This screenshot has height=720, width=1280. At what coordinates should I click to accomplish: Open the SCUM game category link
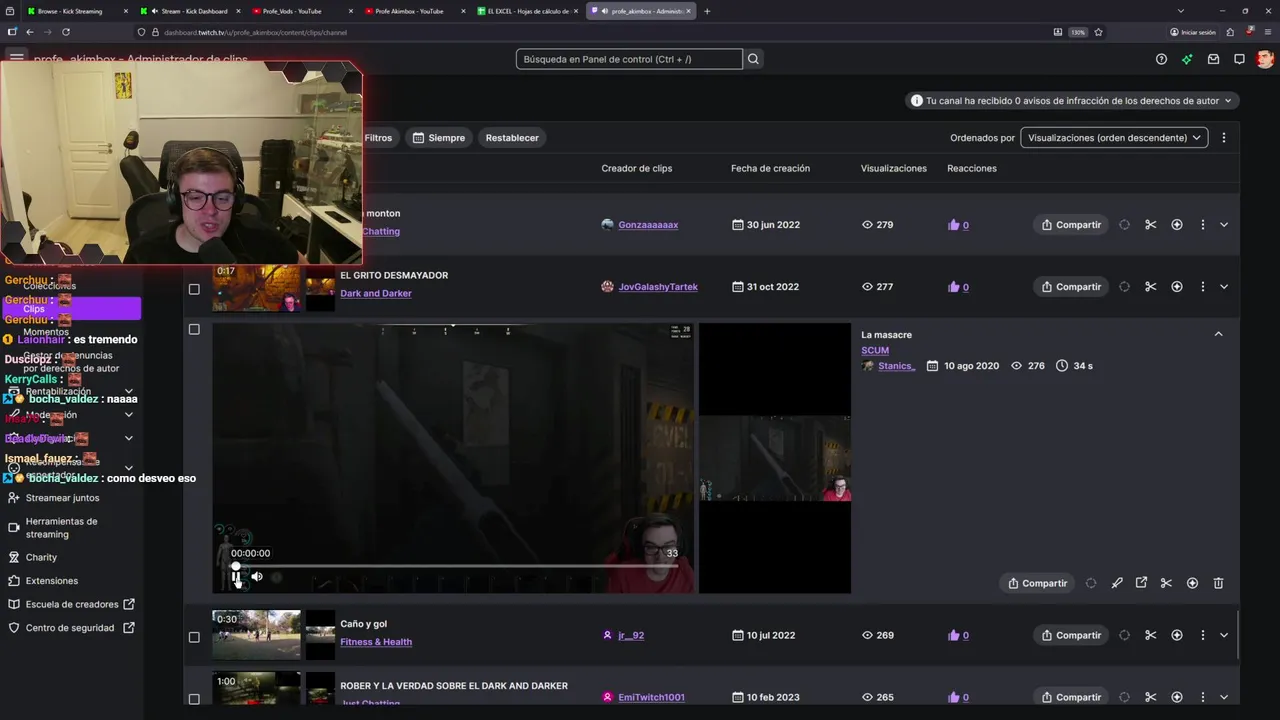click(875, 350)
